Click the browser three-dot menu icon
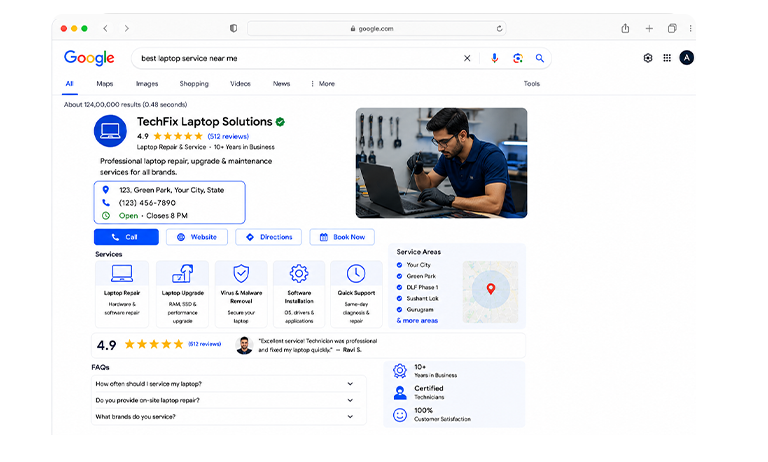 tap(690, 28)
